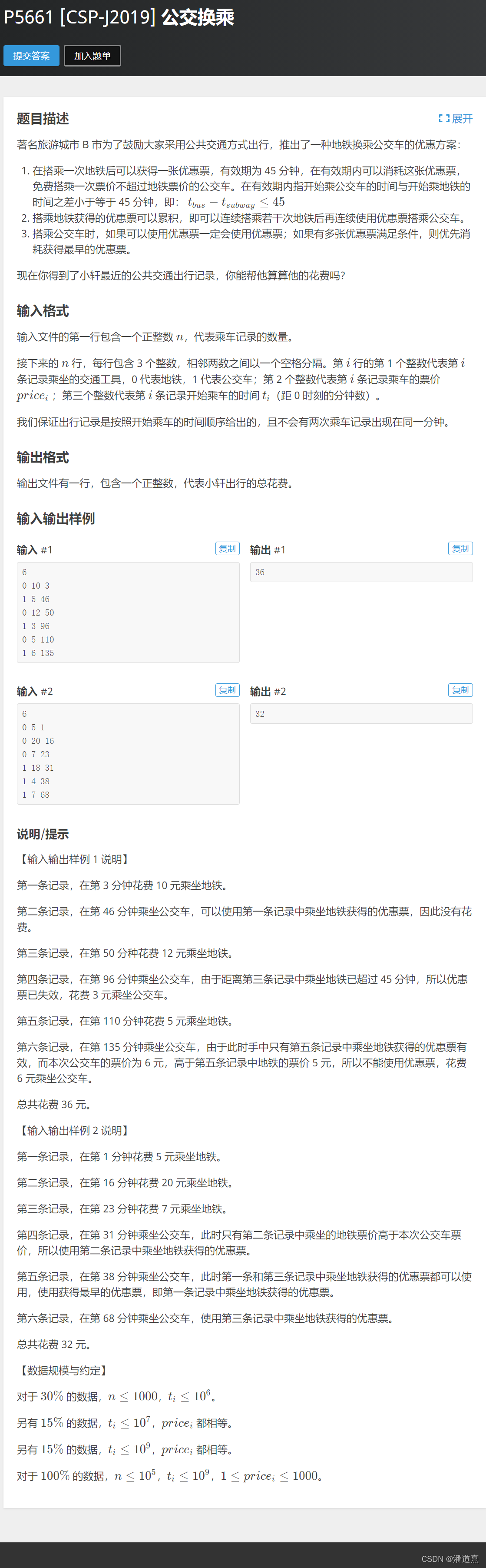Copy input sample #2 with 复制

228,689
